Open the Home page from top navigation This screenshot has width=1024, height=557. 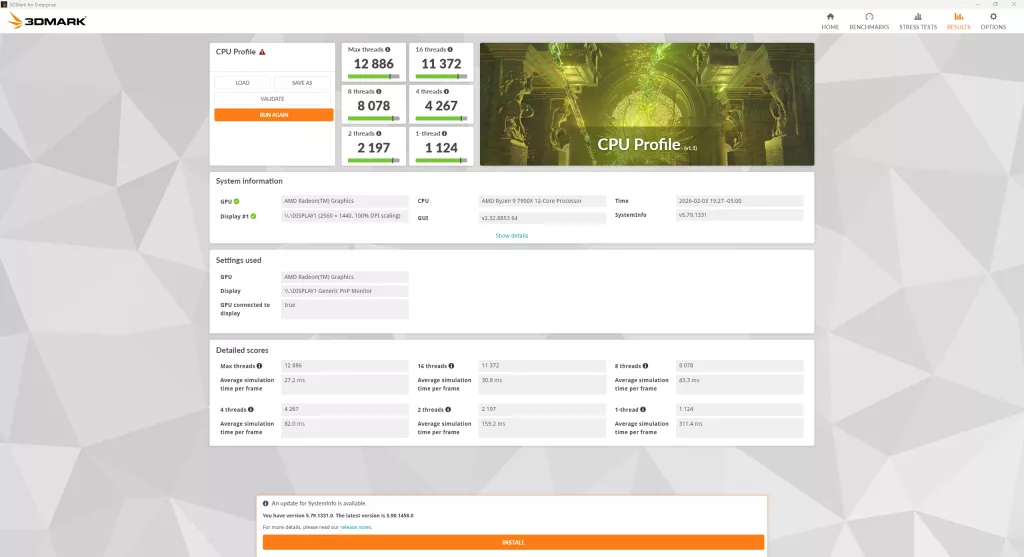click(830, 21)
